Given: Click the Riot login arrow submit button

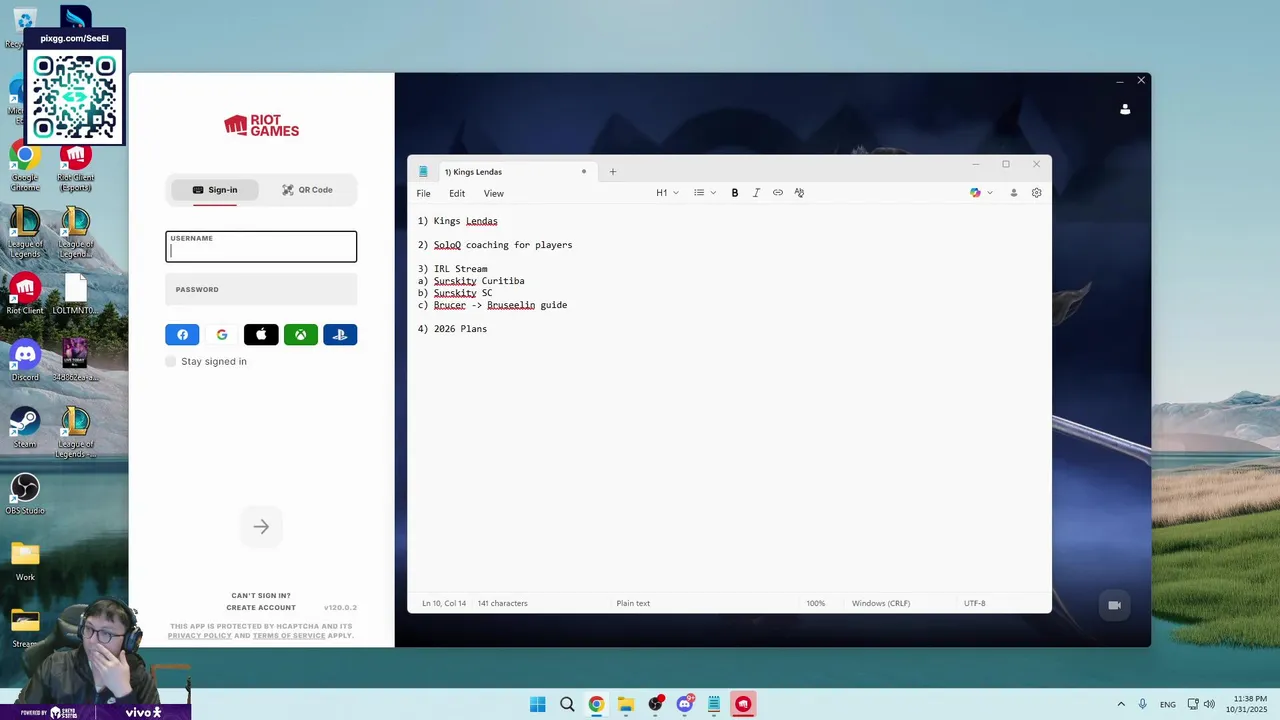Looking at the screenshot, I should (261, 527).
